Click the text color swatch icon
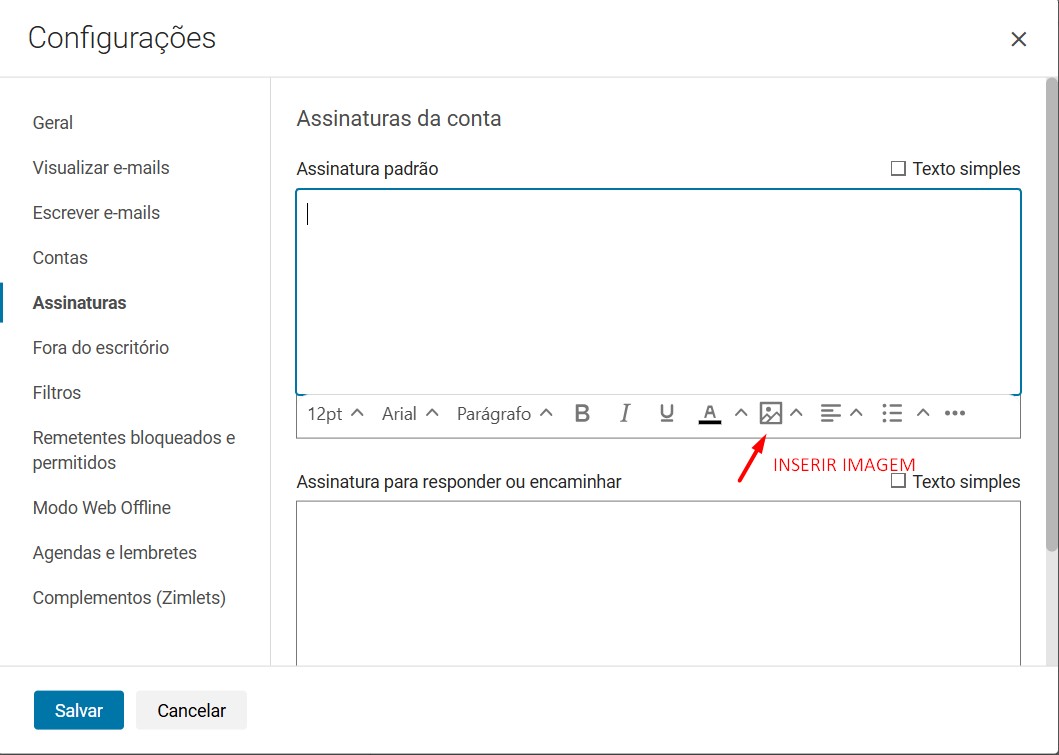 point(709,413)
